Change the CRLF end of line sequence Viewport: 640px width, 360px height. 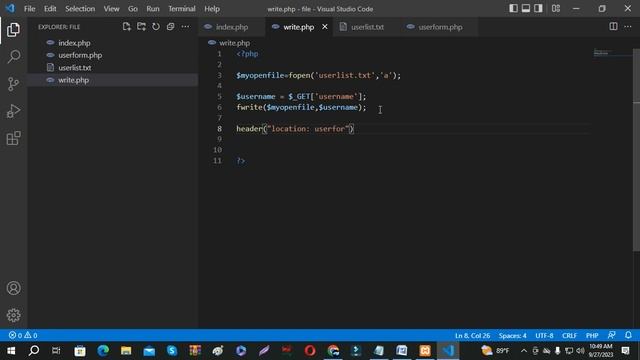tap(569, 336)
